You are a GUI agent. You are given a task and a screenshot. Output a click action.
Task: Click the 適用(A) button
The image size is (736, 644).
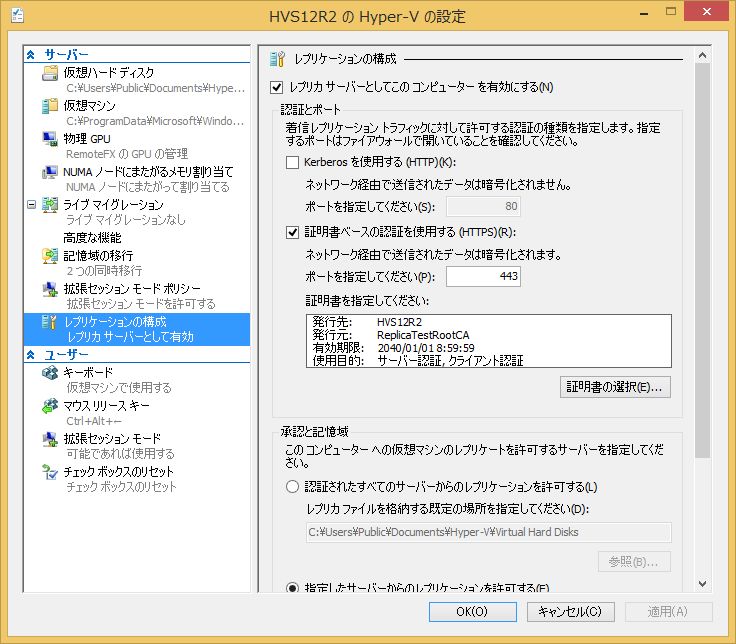pos(668,612)
